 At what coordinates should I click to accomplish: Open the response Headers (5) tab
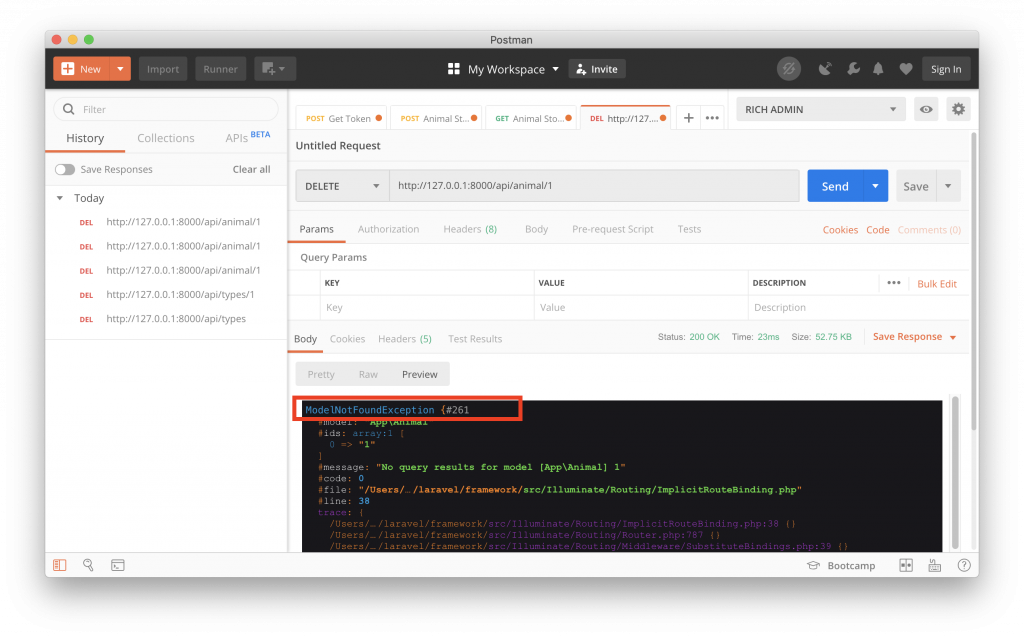405,338
